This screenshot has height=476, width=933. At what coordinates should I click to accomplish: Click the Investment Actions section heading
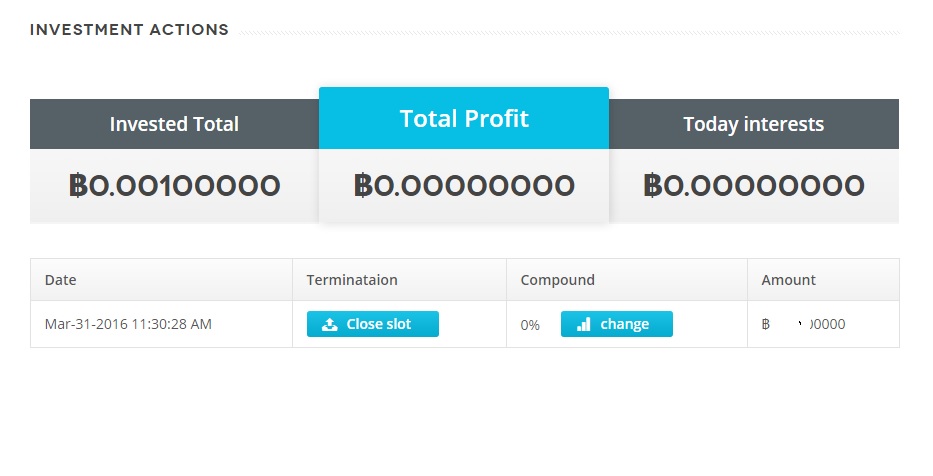click(x=129, y=30)
